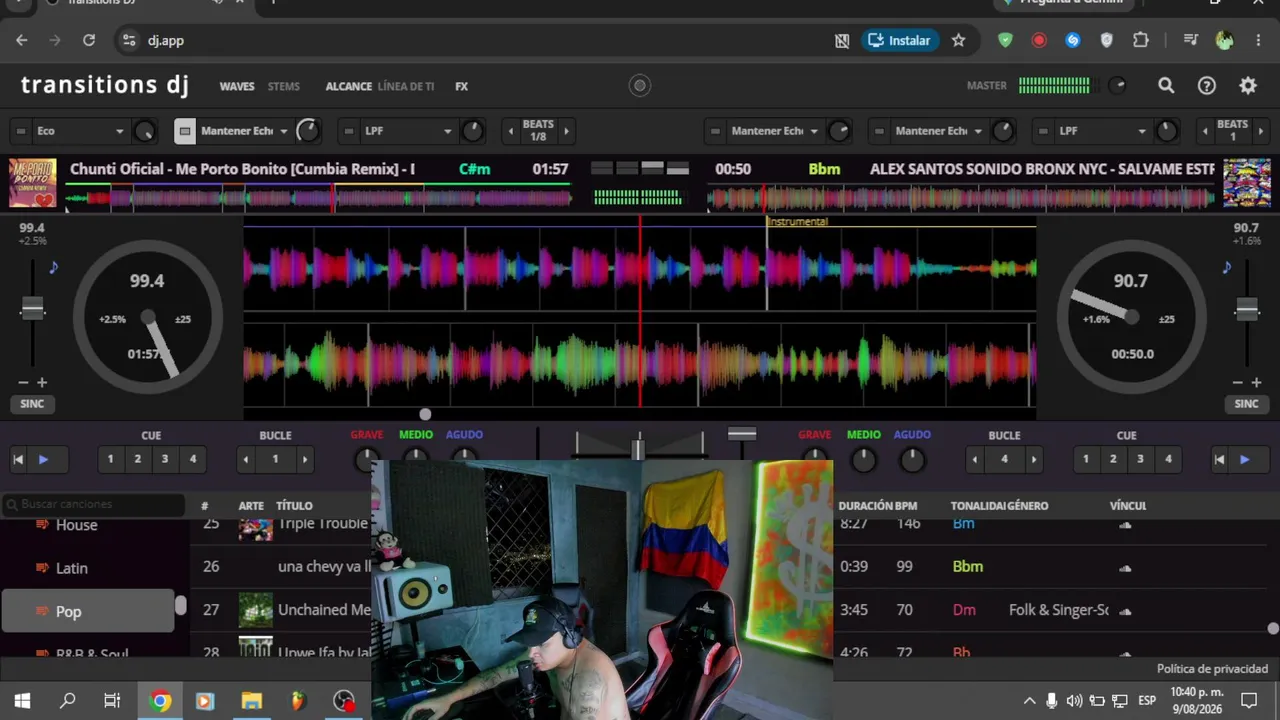Toggle the LPF effect on the right deck
Screen dimensions: 1280x720
[1042, 131]
